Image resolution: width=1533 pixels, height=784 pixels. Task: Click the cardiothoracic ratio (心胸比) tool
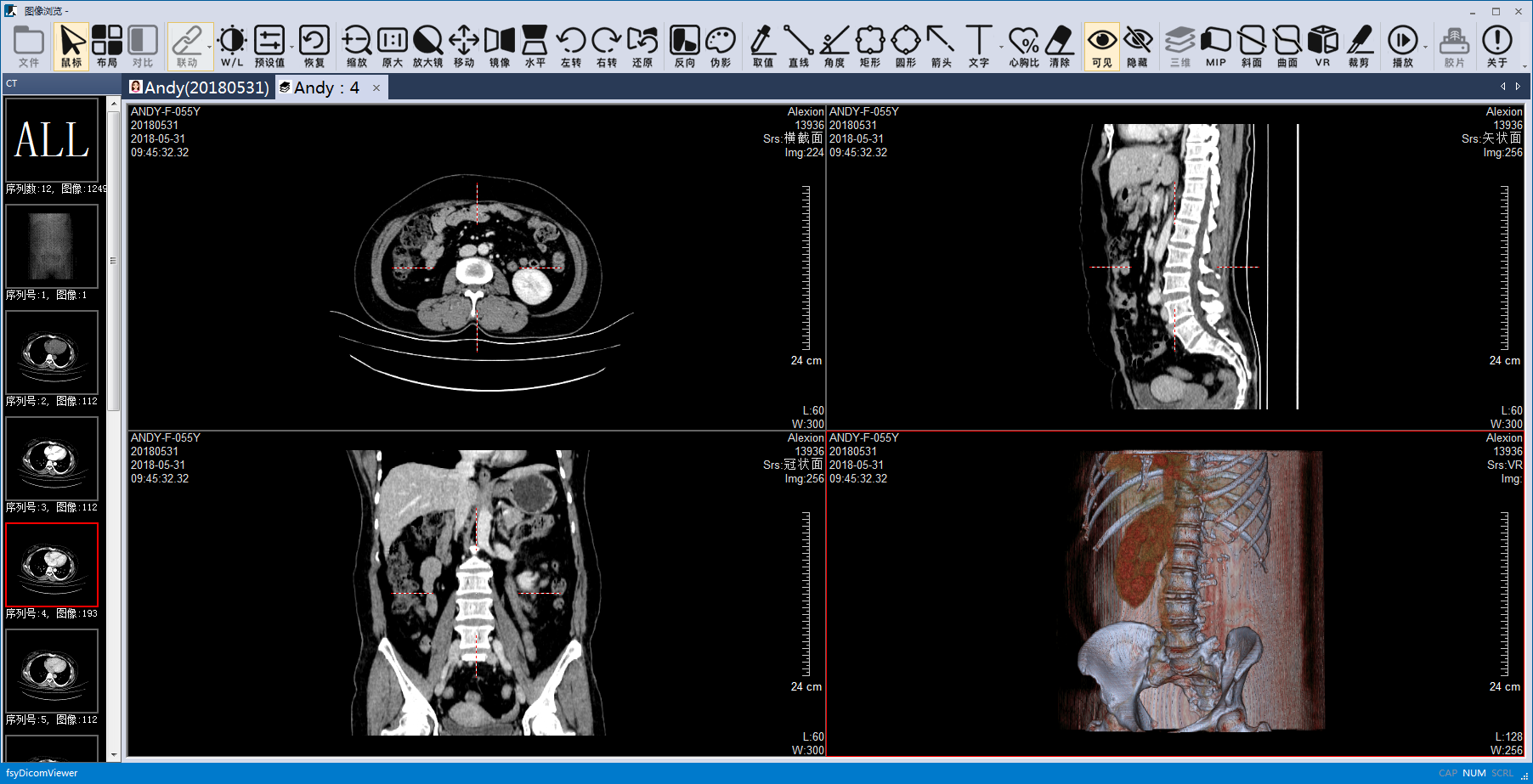click(1023, 46)
